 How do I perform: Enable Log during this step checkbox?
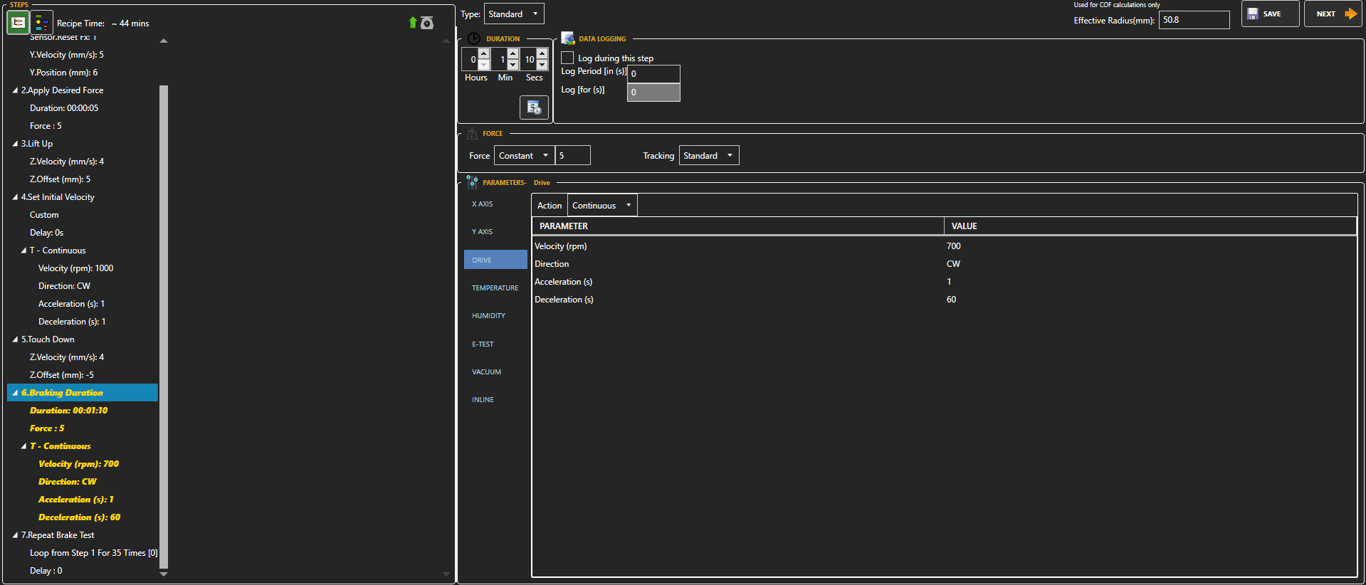[568, 58]
